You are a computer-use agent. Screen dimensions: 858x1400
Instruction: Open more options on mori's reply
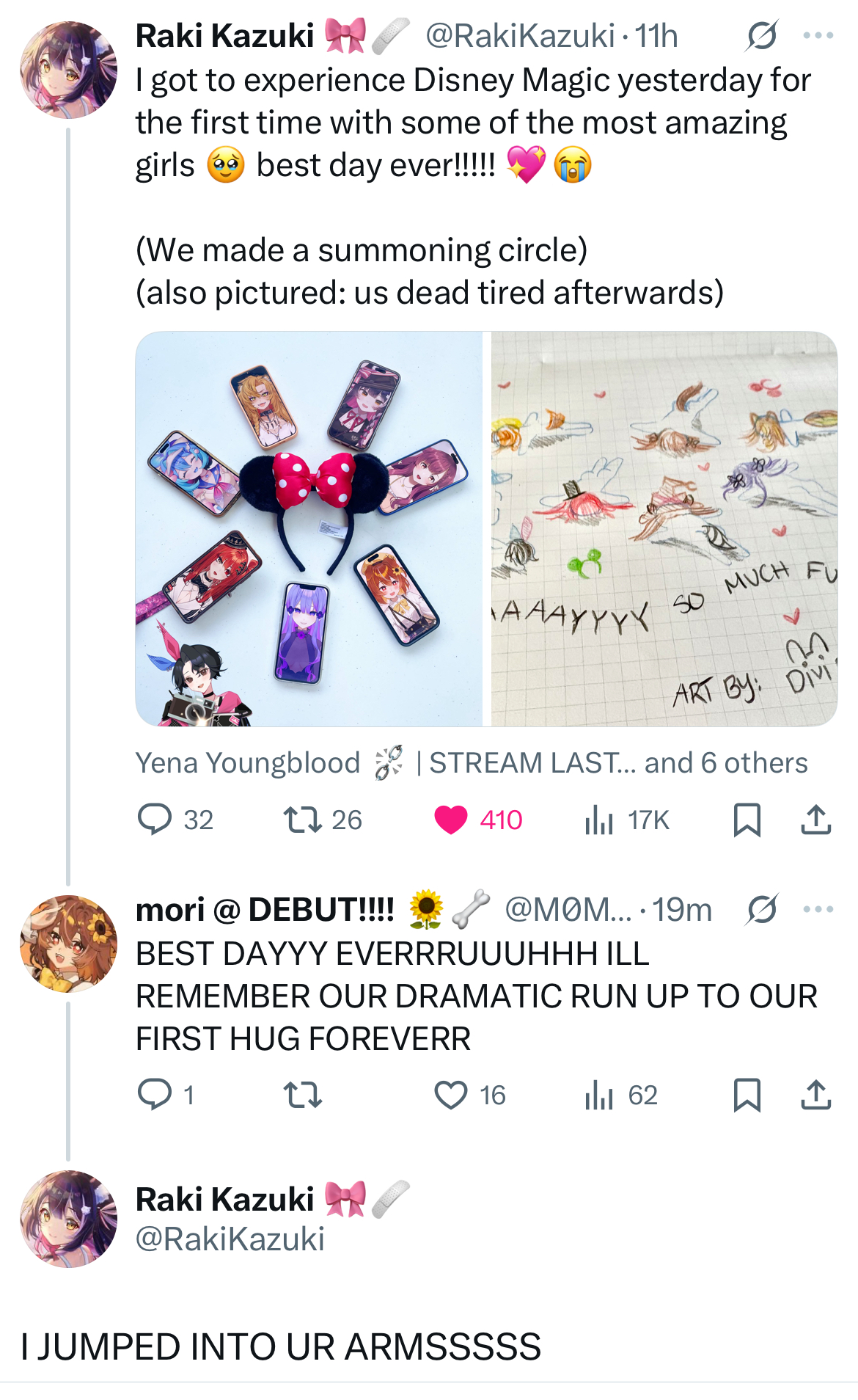[818, 909]
